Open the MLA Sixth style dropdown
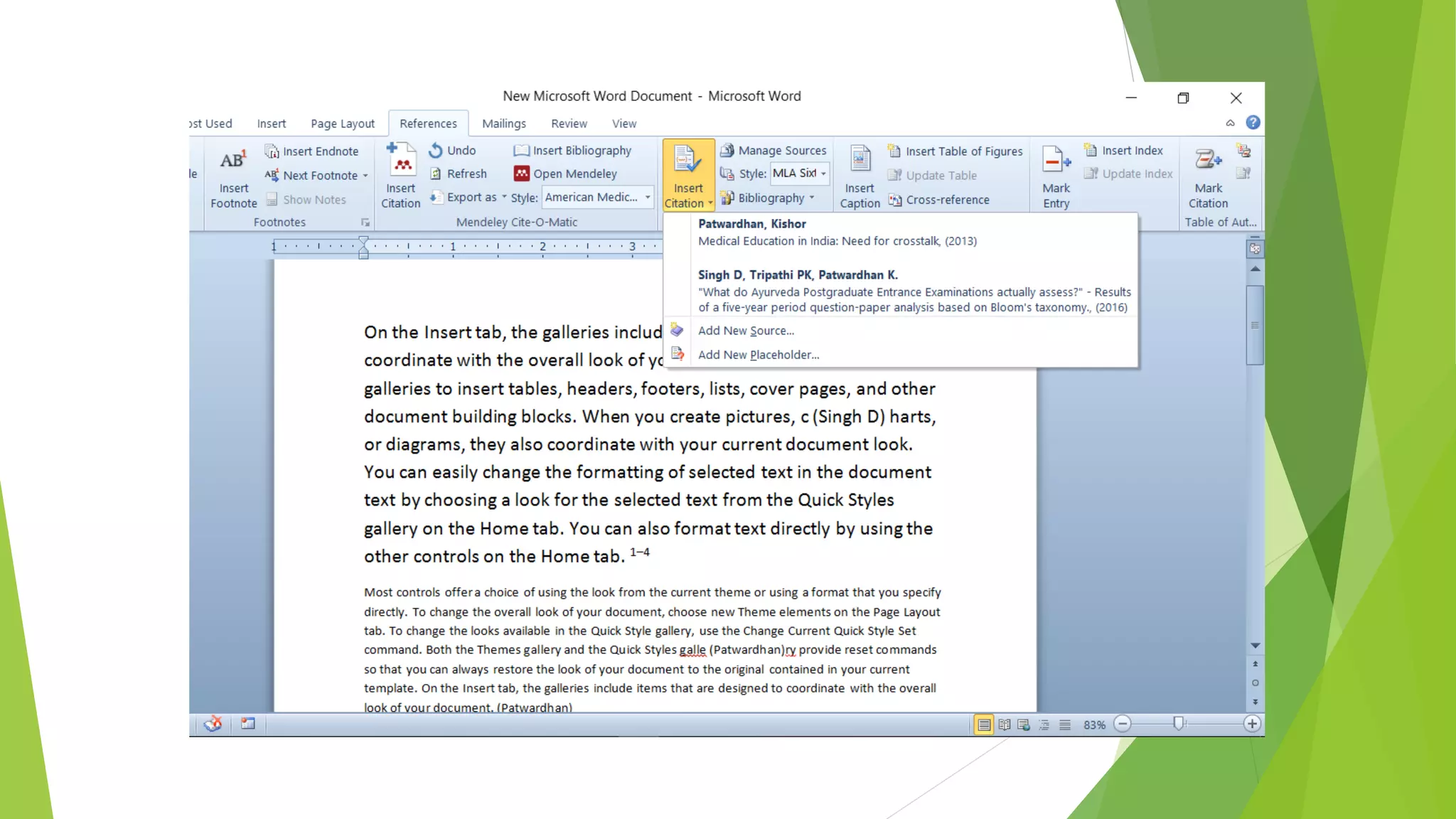1456x819 pixels. 823,173
